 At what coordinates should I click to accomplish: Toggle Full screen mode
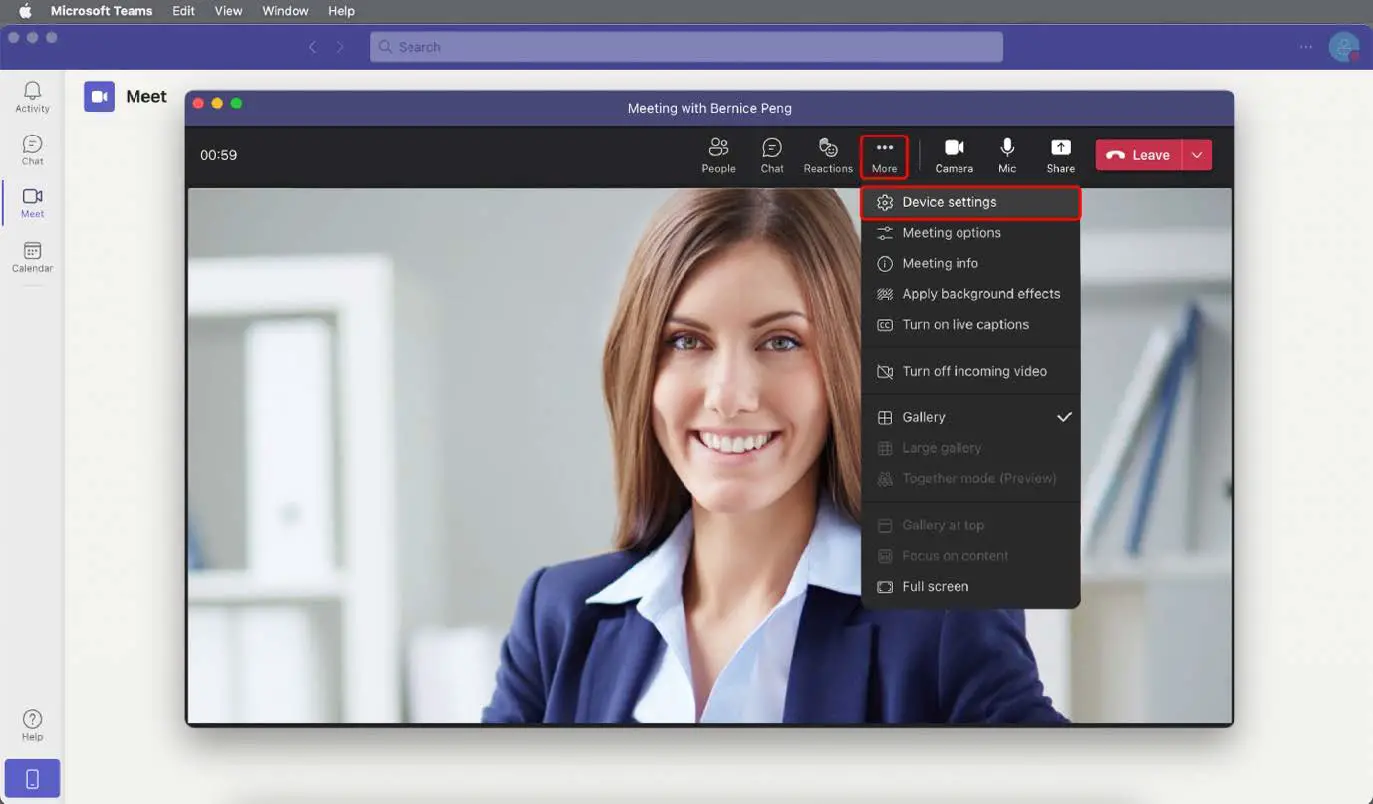tap(970, 587)
